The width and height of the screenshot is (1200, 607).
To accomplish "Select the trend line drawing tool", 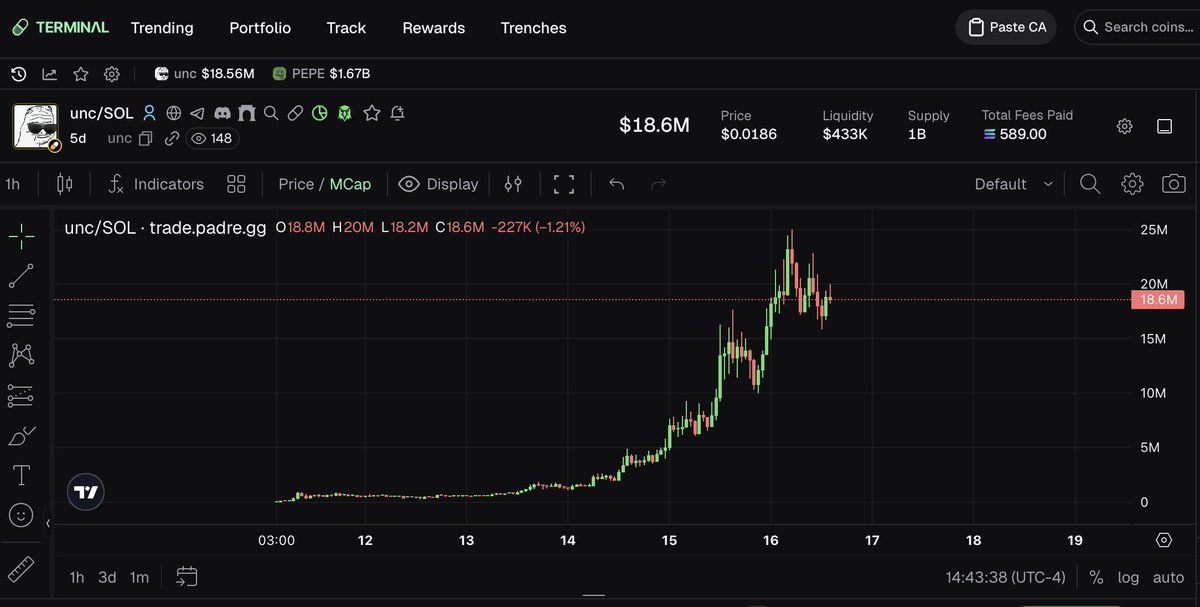I will 21,275.
